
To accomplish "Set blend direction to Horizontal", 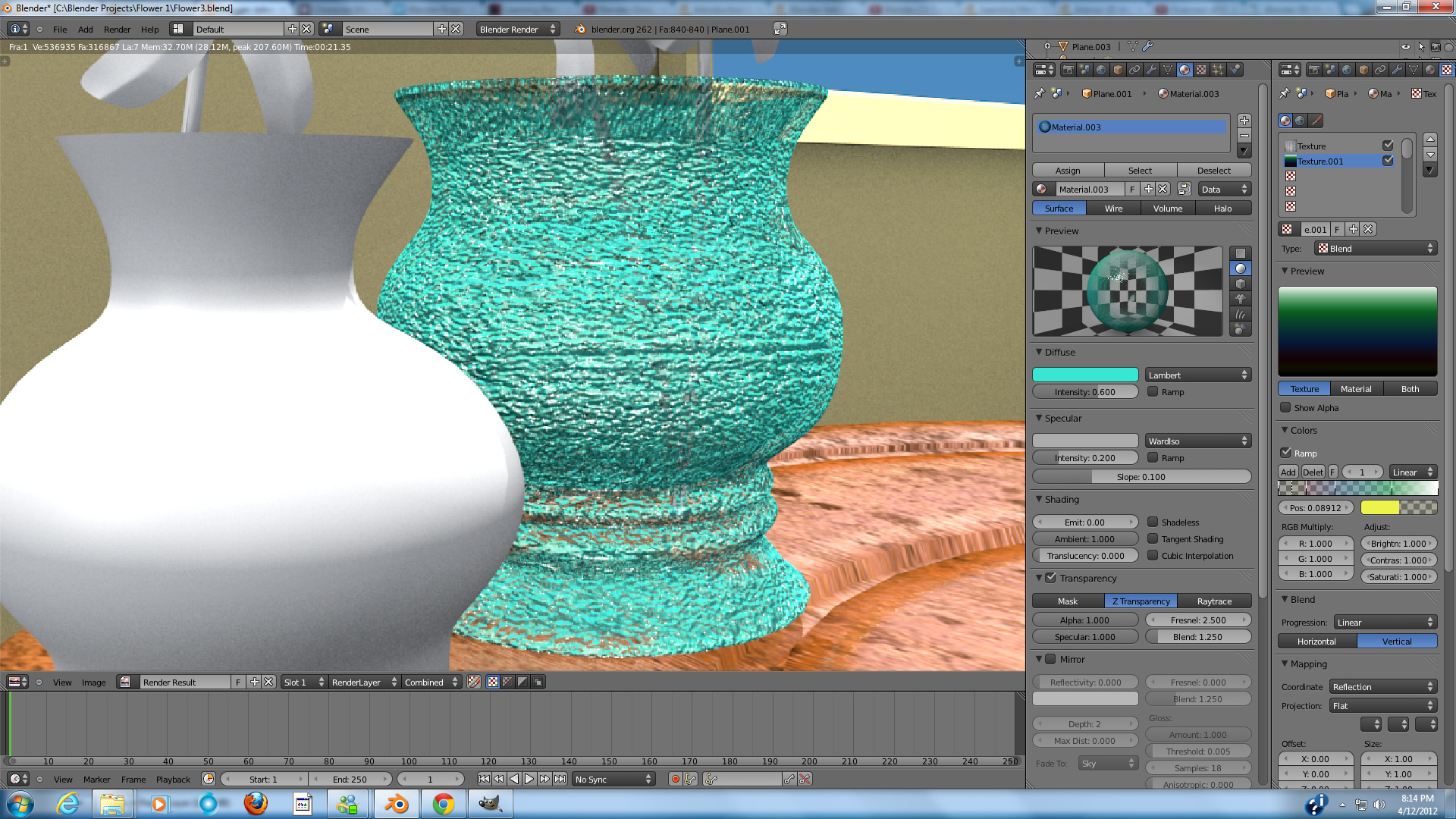I will click(1317, 641).
